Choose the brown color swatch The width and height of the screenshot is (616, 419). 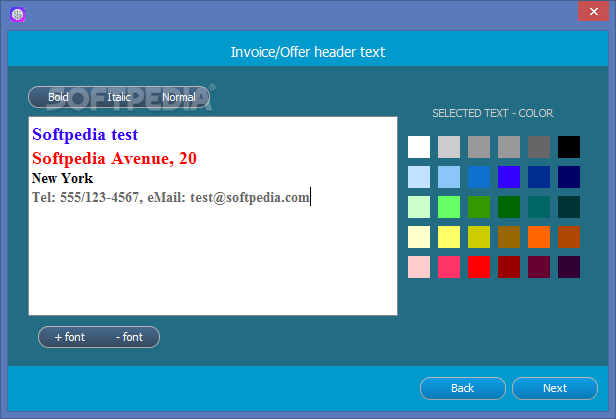point(509,237)
